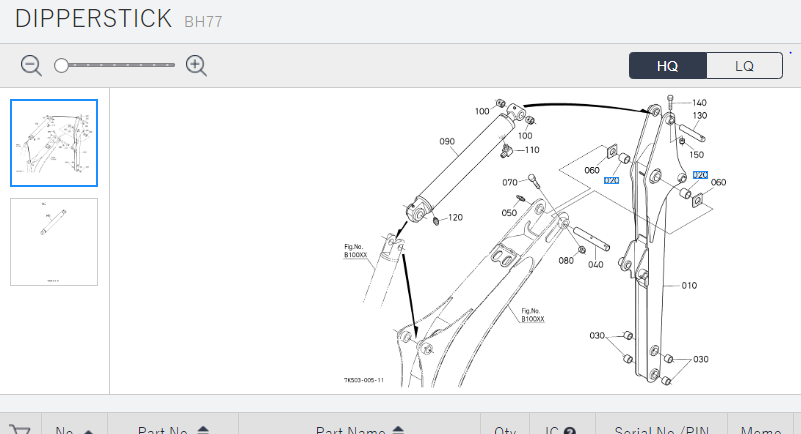The height and width of the screenshot is (434, 801).
Task: Click the shopping cart column icon
Action: (20, 430)
